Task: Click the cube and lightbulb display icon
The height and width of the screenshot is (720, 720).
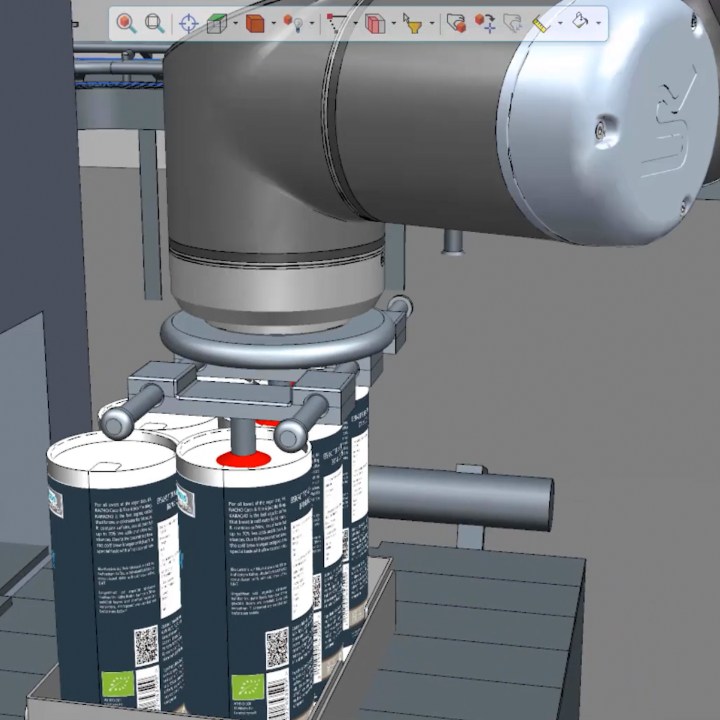Action: [x=293, y=23]
